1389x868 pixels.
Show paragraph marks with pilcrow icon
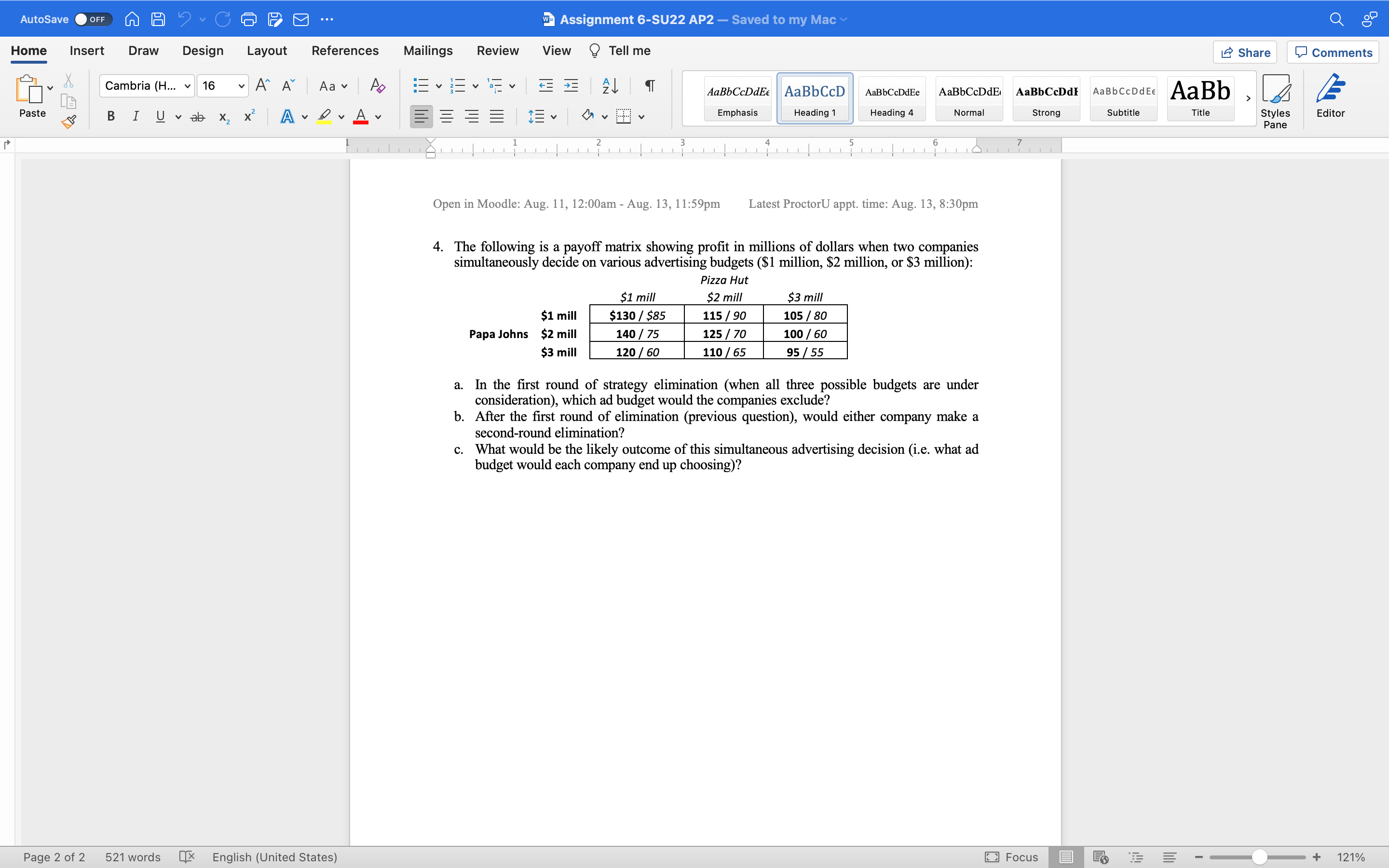[x=650, y=85]
